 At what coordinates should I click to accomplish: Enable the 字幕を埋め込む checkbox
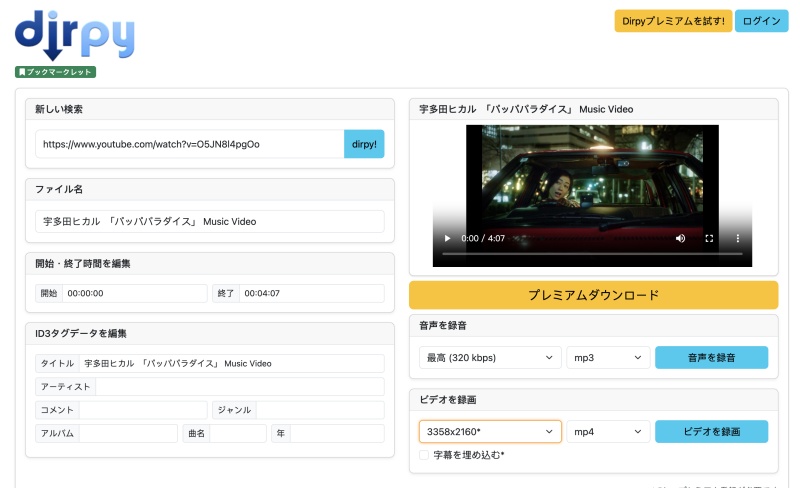(x=423, y=455)
